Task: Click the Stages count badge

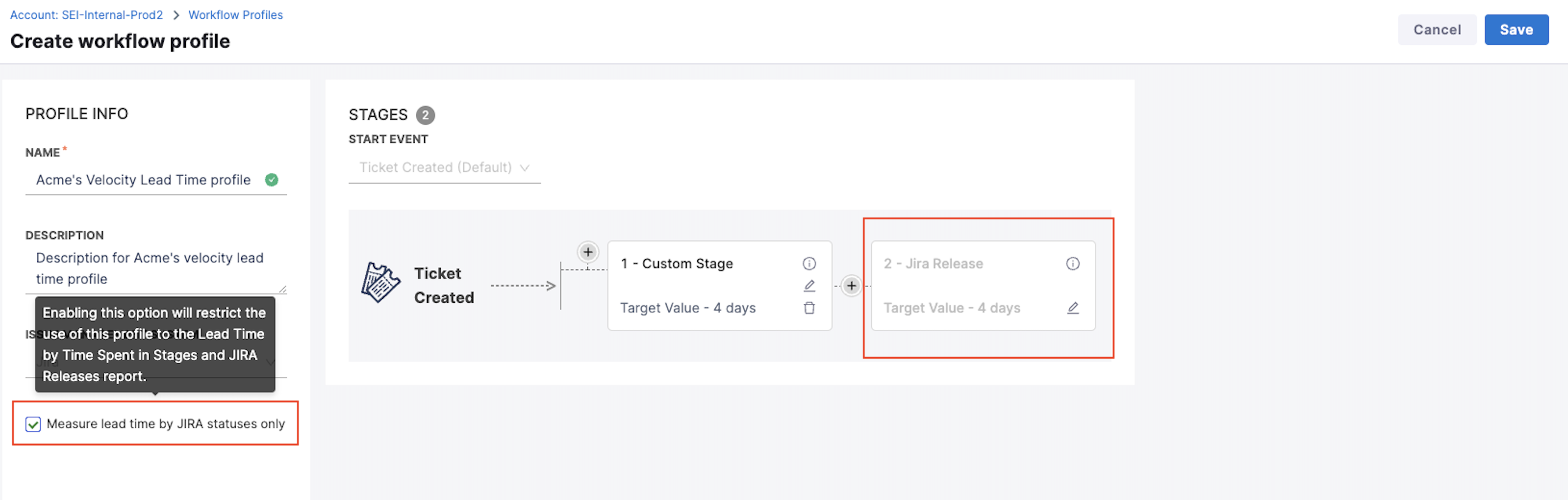Action: [x=425, y=115]
